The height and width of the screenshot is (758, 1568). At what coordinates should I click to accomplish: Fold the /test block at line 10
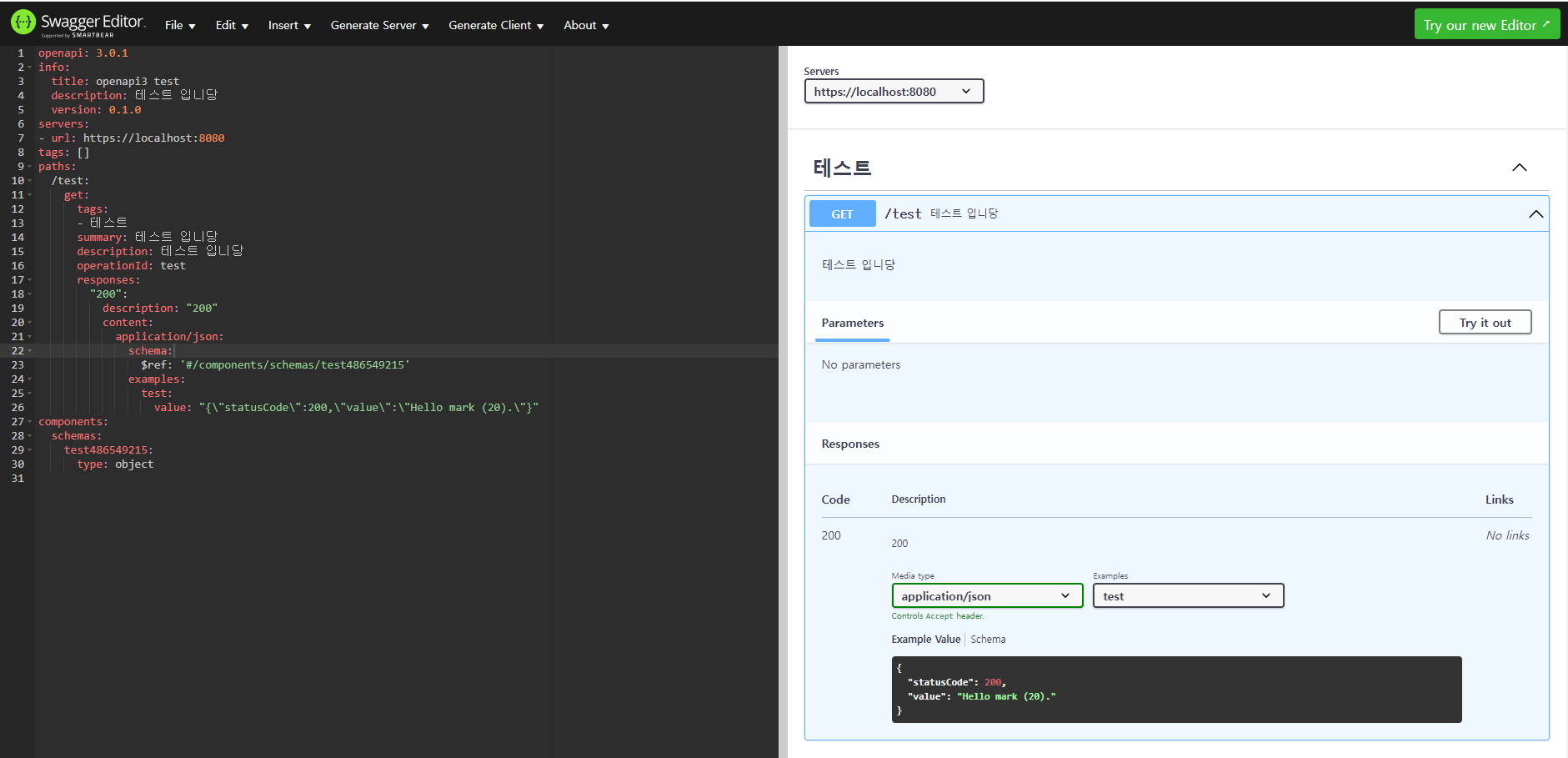(x=30, y=181)
